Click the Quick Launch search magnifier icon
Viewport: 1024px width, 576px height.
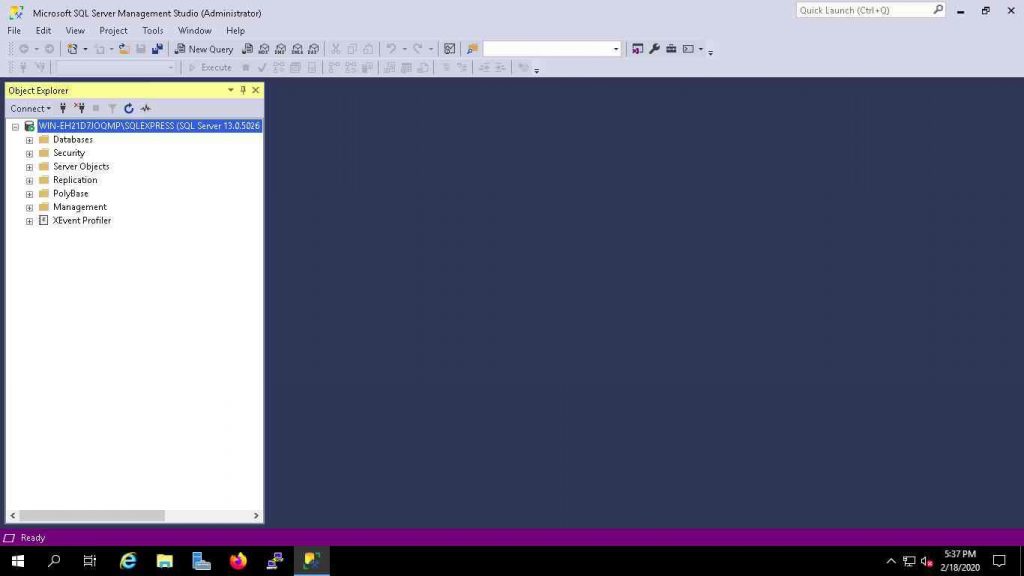click(x=937, y=9)
